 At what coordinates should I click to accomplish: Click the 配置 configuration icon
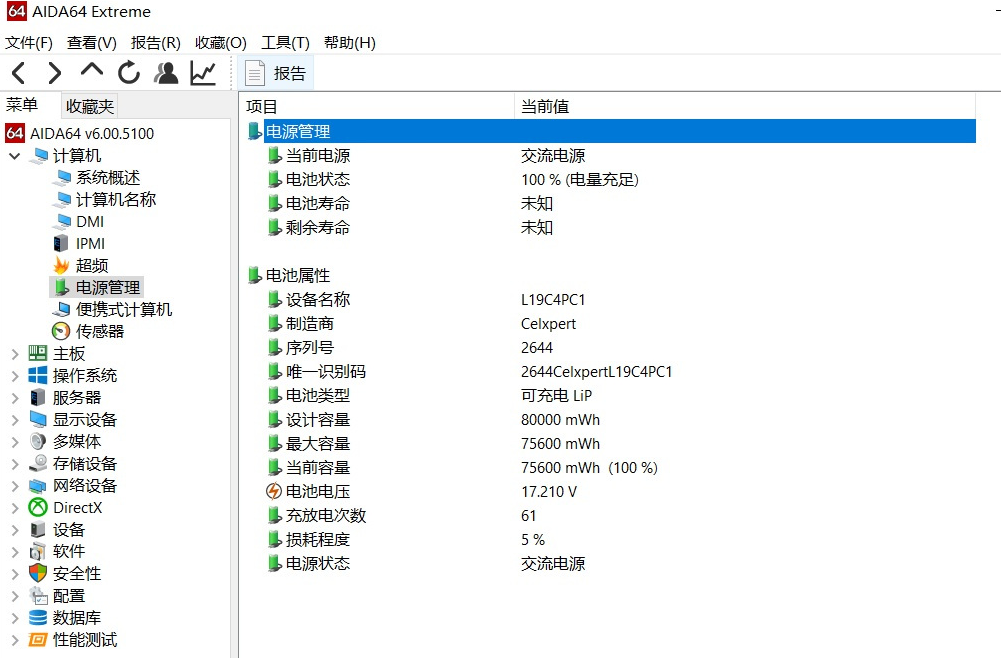(x=38, y=595)
